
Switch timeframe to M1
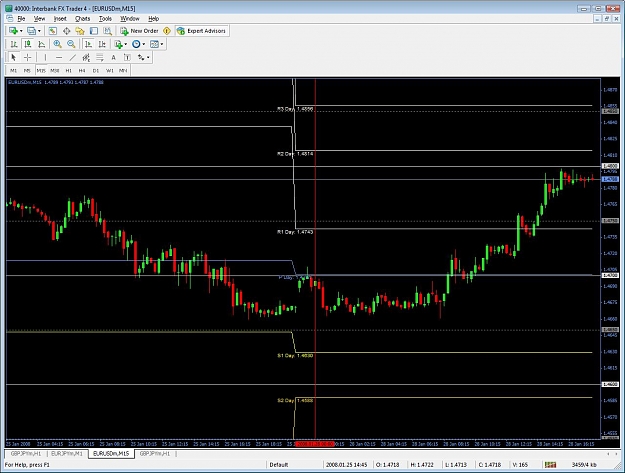pos(14,71)
